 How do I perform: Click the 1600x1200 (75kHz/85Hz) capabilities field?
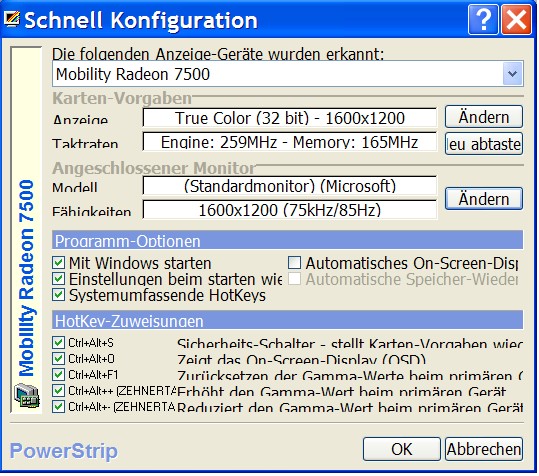pos(290,210)
